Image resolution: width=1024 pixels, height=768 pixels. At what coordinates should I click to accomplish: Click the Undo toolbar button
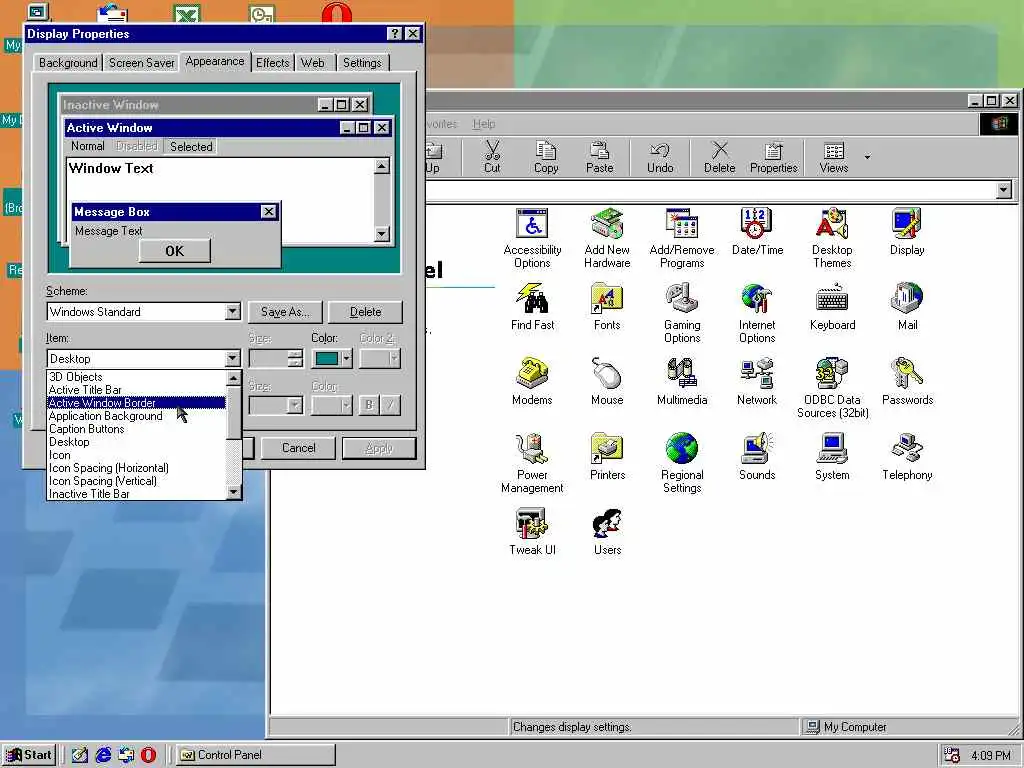pyautogui.click(x=660, y=157)
